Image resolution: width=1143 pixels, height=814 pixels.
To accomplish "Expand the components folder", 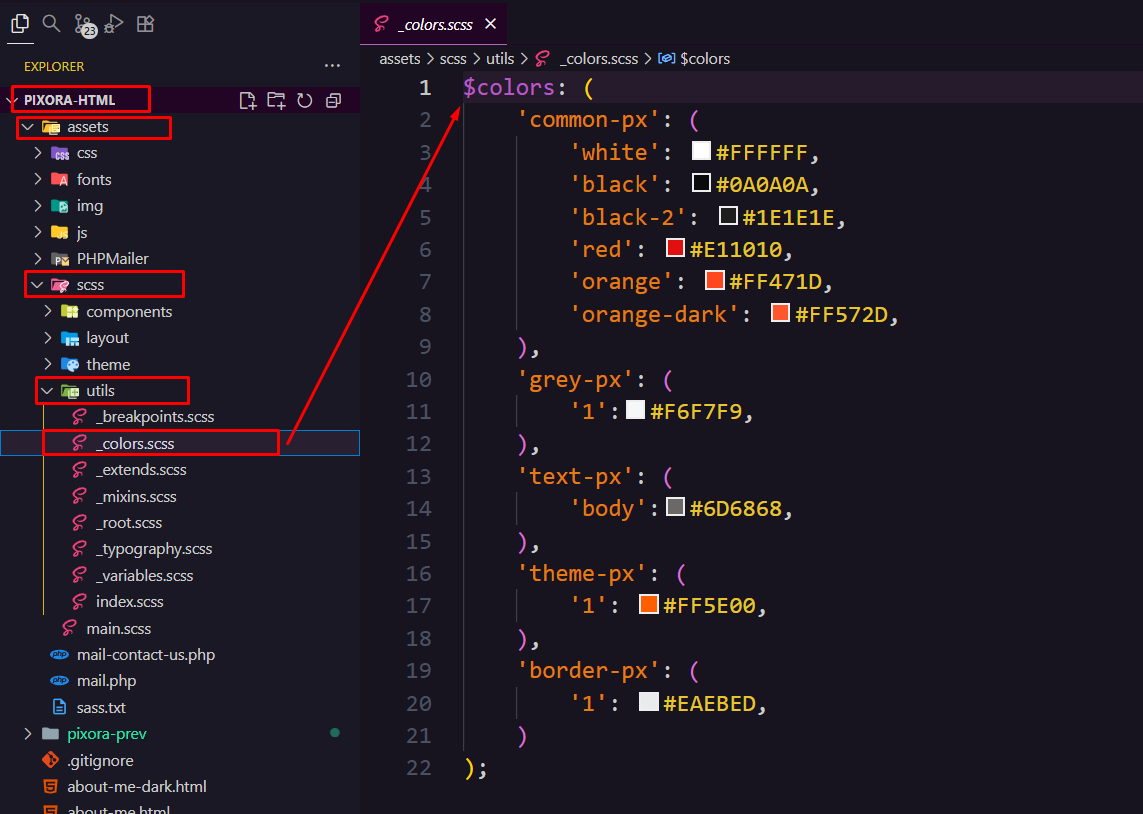I will pos(128,311).
